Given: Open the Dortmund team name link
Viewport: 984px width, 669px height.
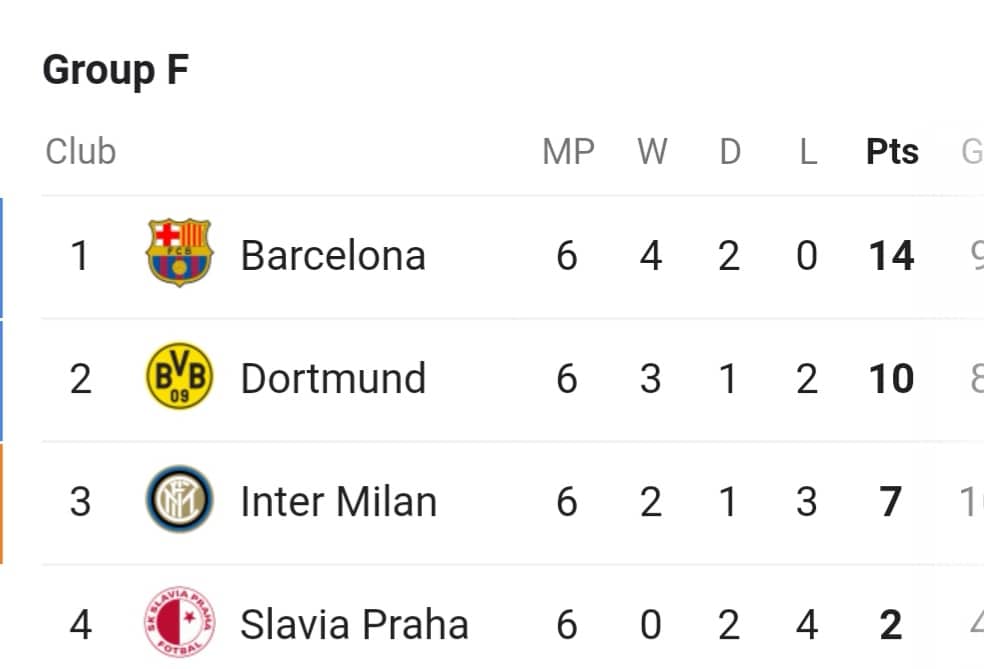Looking at the screenshot, I should point(333,379).
